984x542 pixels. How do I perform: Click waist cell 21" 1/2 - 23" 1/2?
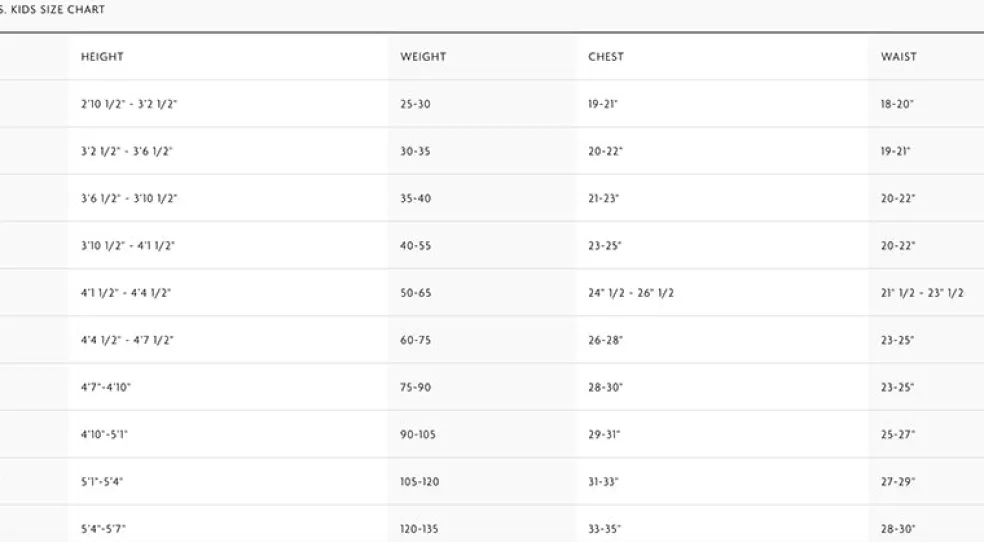coord(922,293)
